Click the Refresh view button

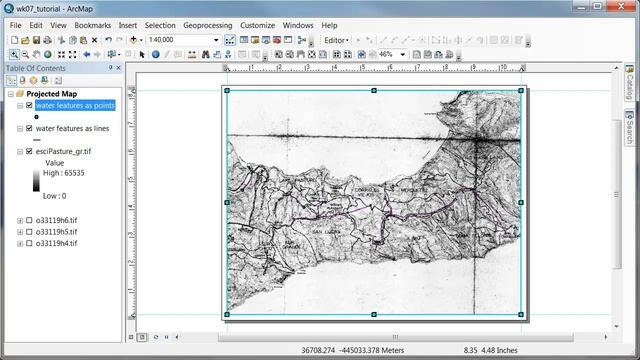156,337
